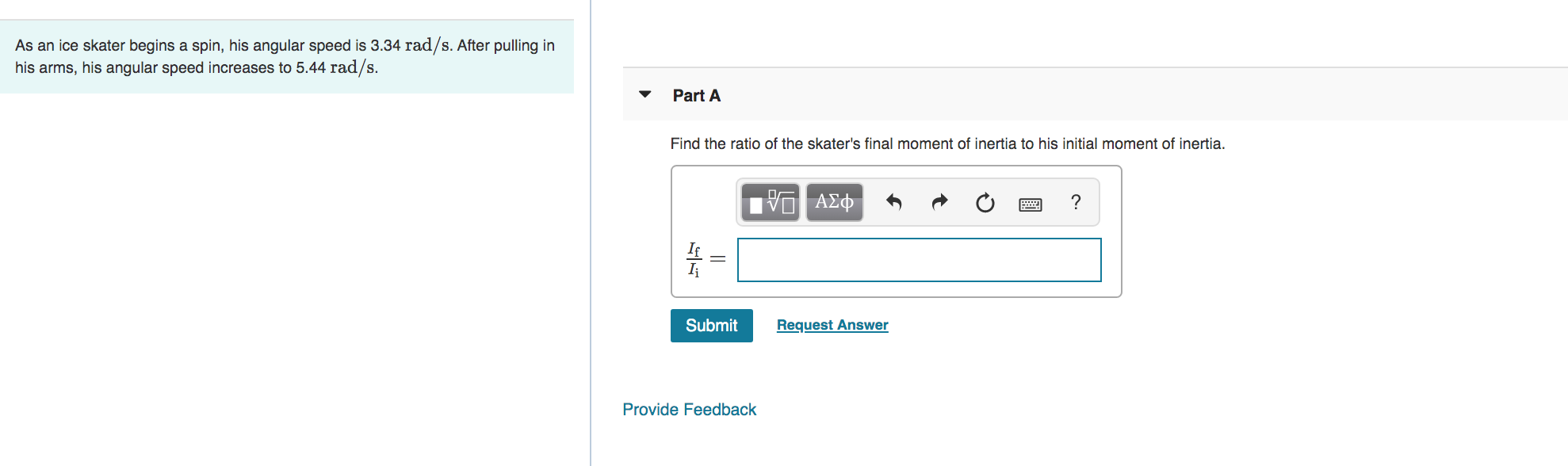Screen dimensions: 1568x466
Task: Click the If/Ii answer input field
Action: tap(919, 260)
